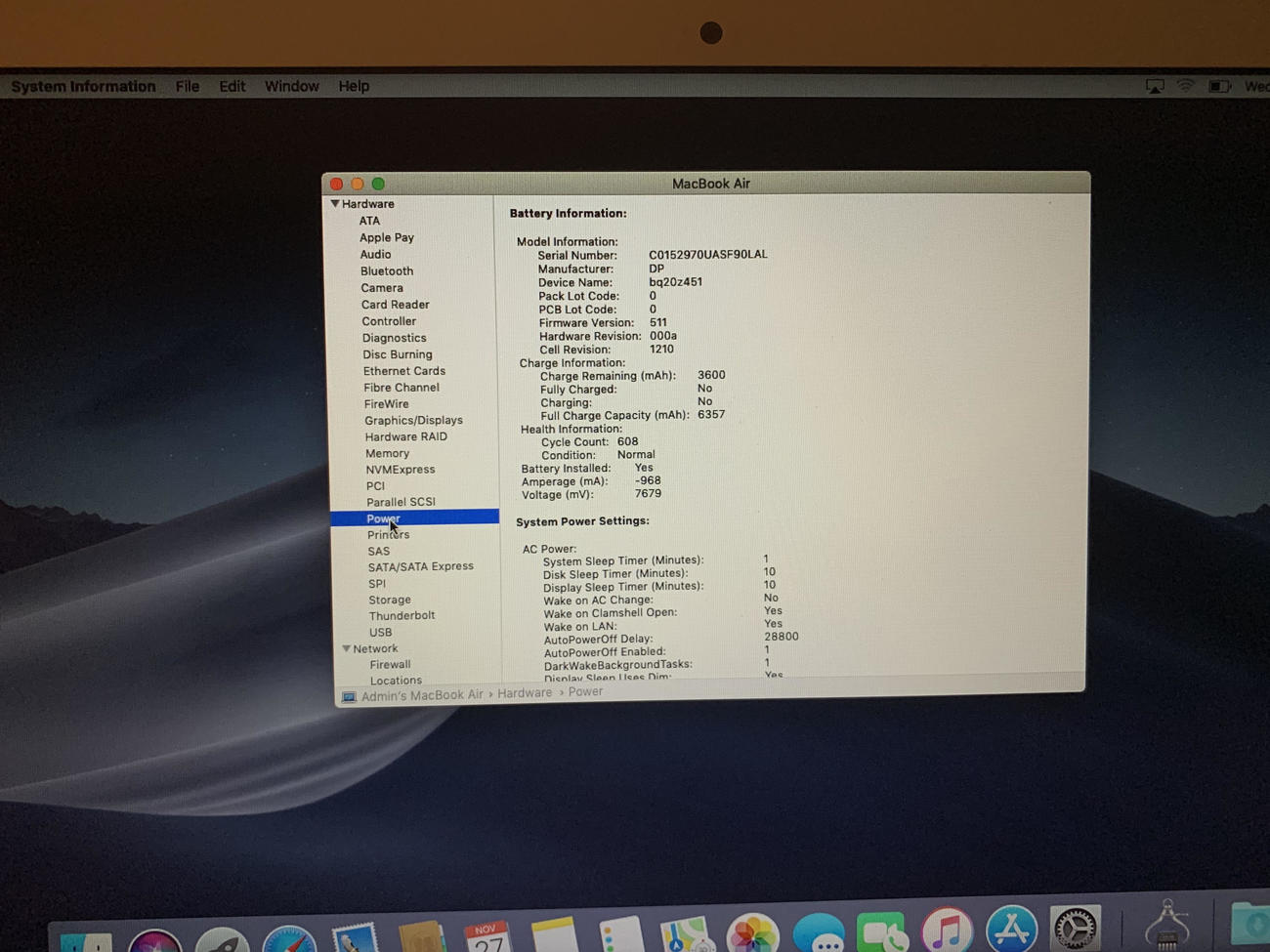Viewport: 1270px width, 952px height.
Task: Select Disc Burning in sidebar
Action: click(x=398, y=354)
